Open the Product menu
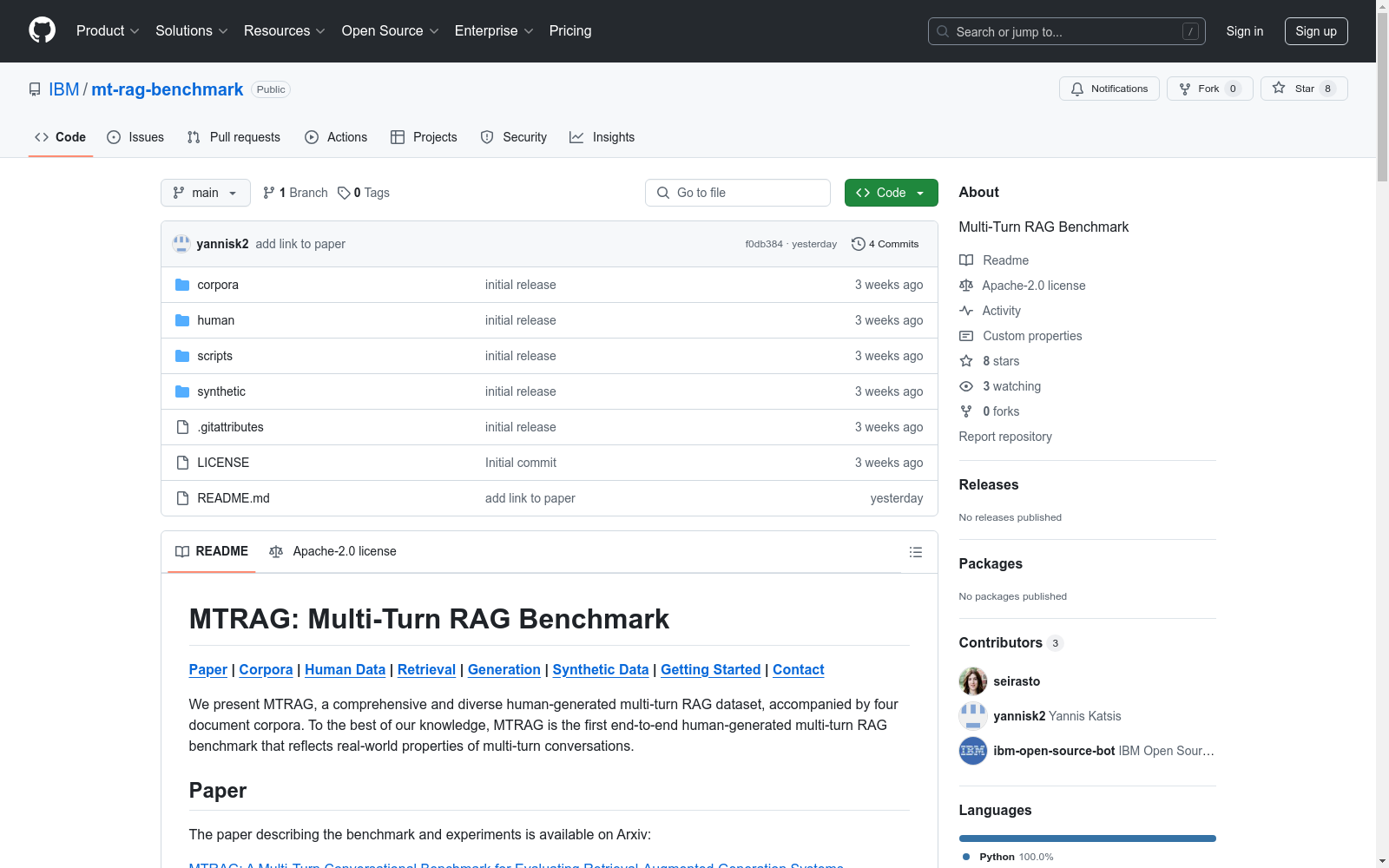The height and width of the screenshot is (868, 1389). [x=108, y=30]
